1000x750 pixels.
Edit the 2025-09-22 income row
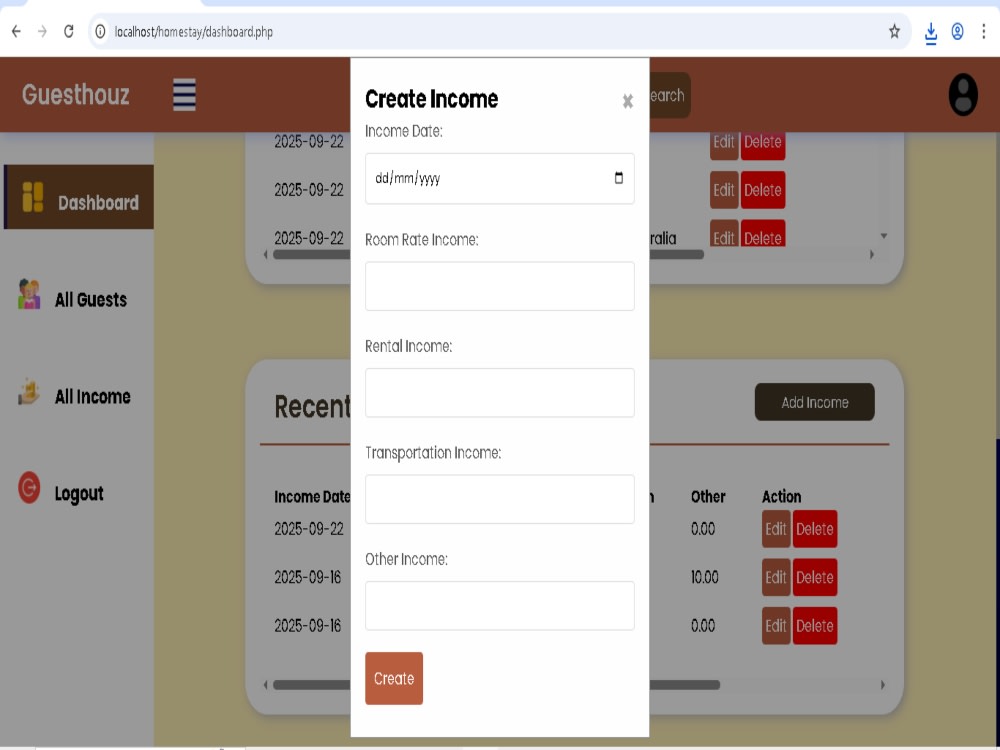776,529
